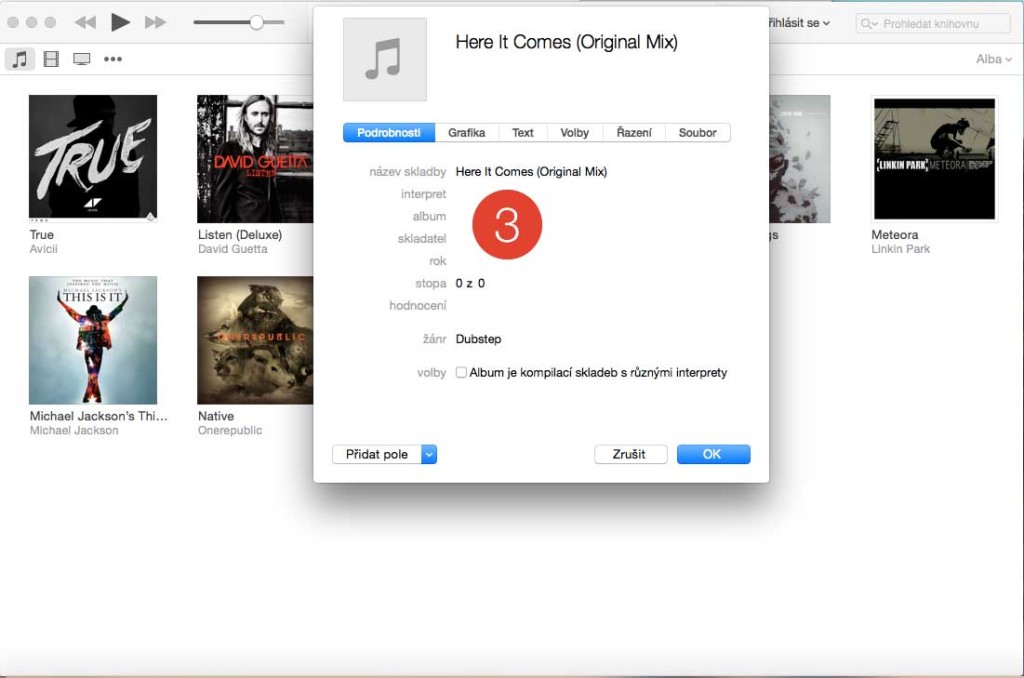Click the Linkin Park artist name

901,249
